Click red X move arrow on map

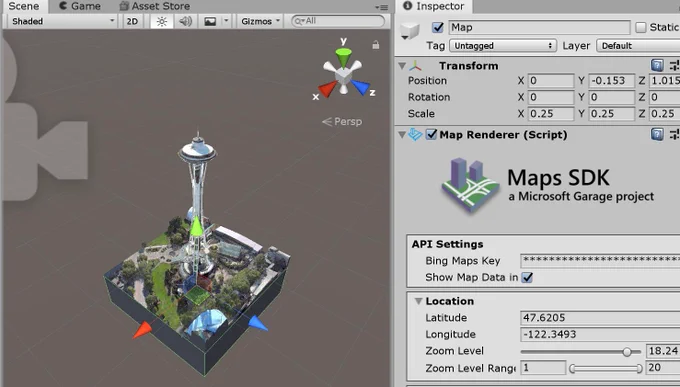(142, 330)
